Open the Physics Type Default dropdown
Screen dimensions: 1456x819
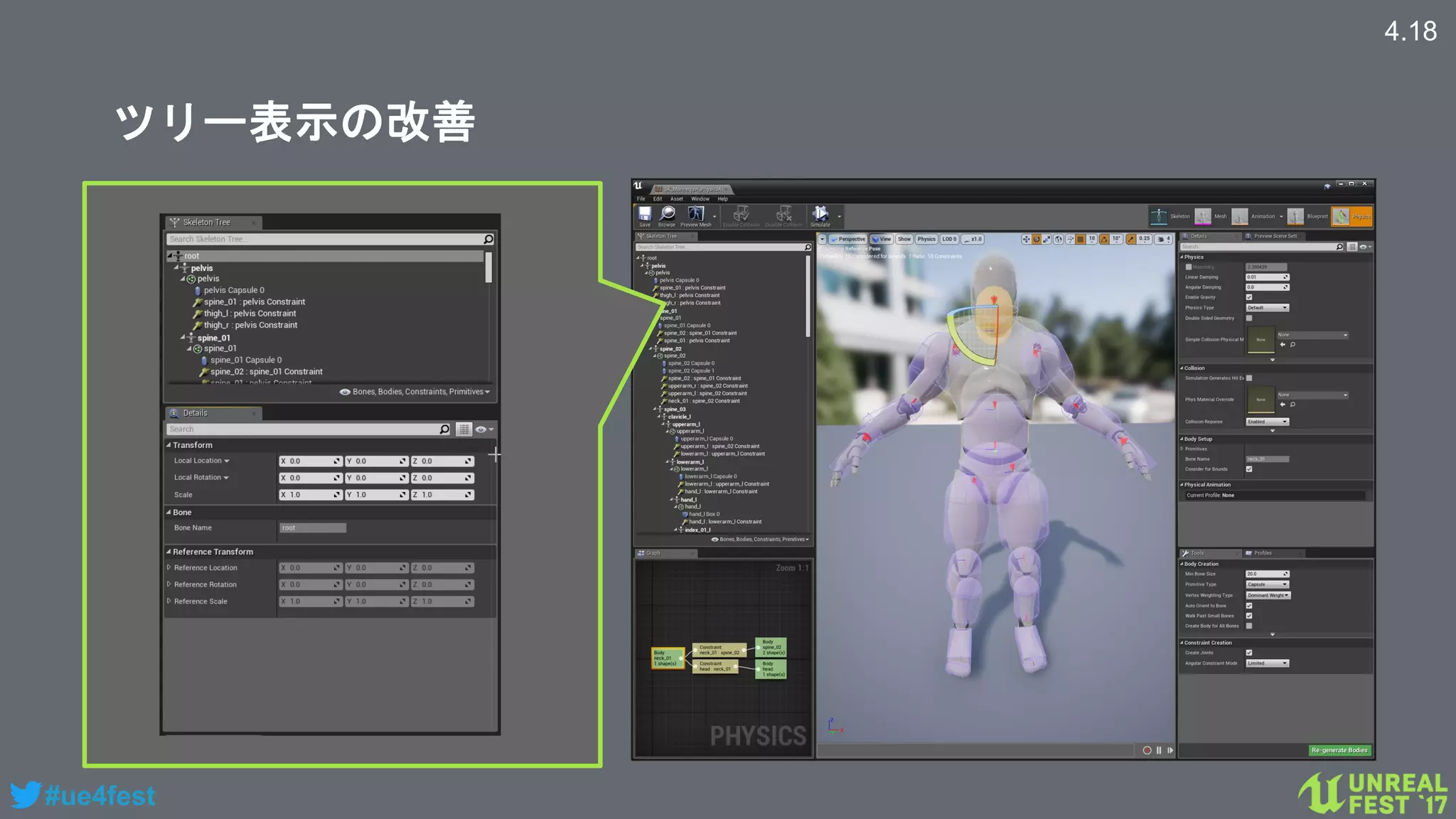pos(1267,308)
